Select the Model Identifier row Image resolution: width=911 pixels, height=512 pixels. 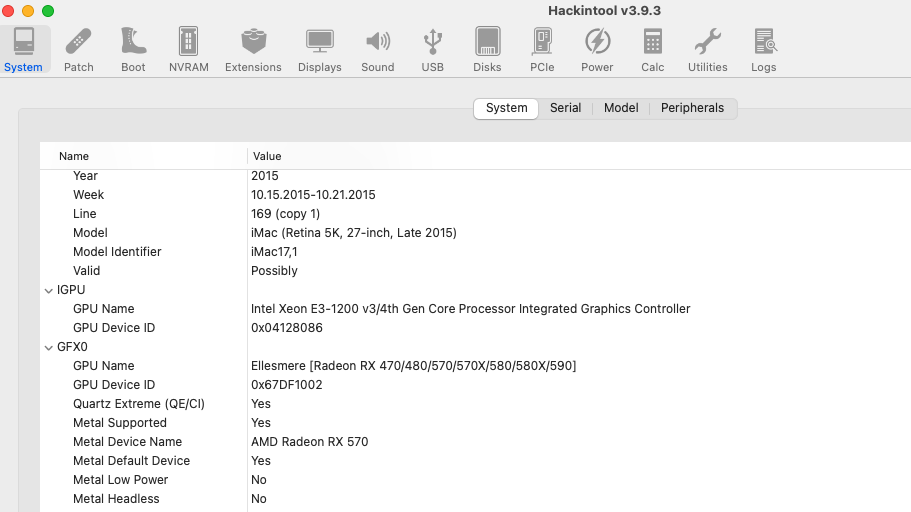click(475, 252)
